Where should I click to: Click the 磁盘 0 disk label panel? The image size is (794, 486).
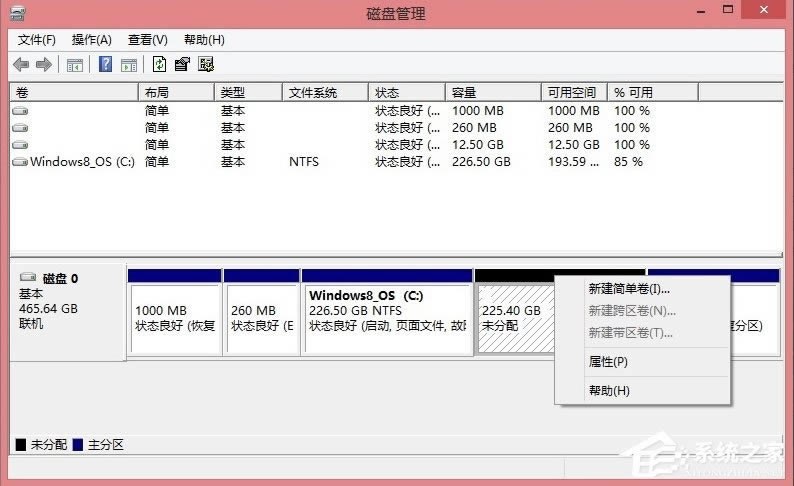click(67, 311)
